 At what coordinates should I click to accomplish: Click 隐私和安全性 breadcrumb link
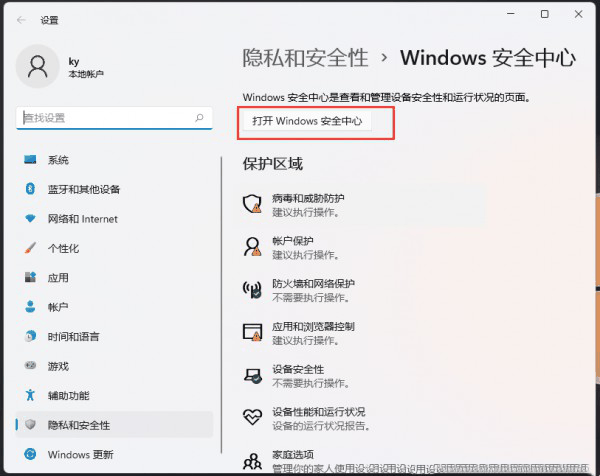pyautogui.click(x=305, y=58)
